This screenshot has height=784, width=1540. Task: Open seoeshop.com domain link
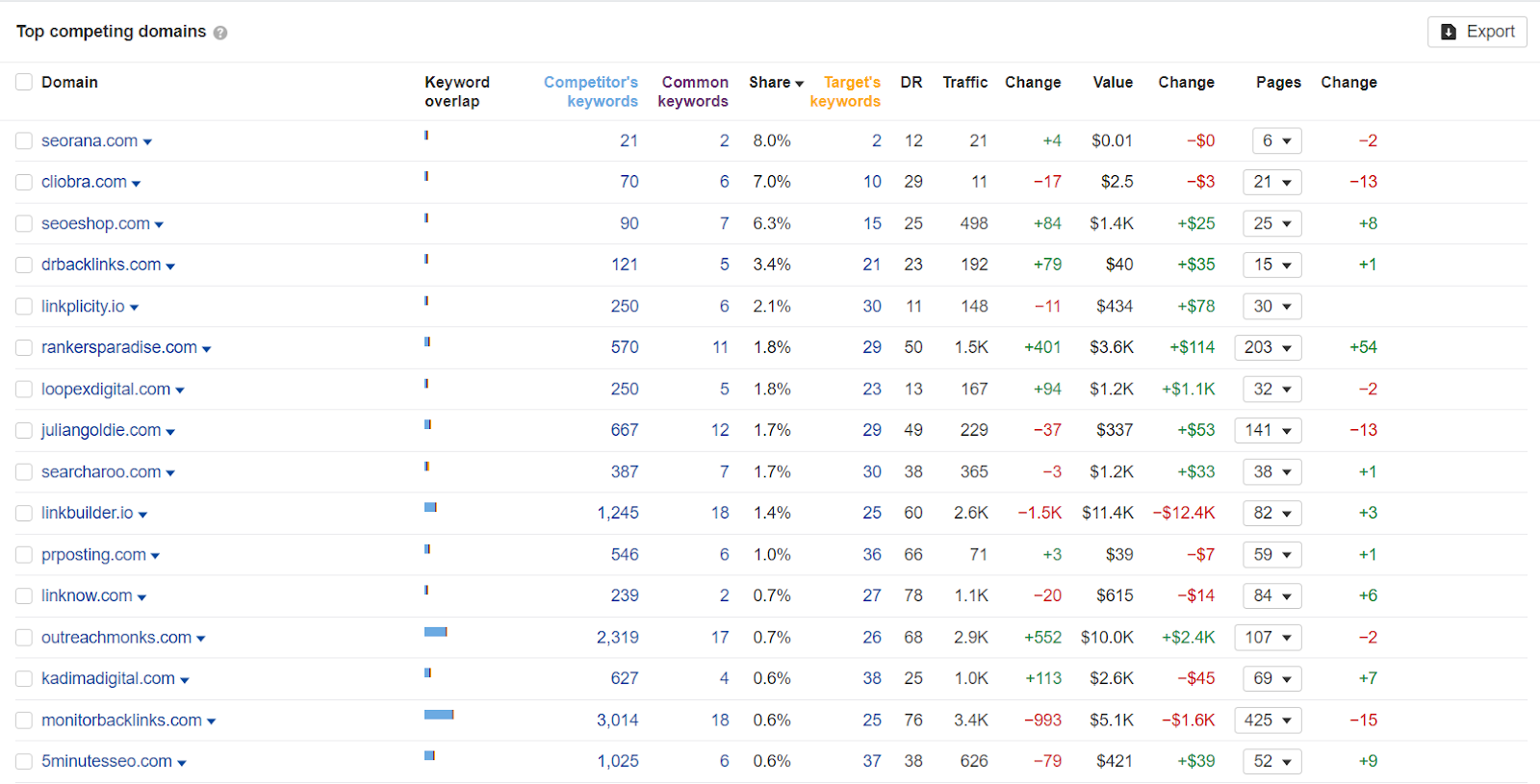pyautogui.click(x=95, y=224)
